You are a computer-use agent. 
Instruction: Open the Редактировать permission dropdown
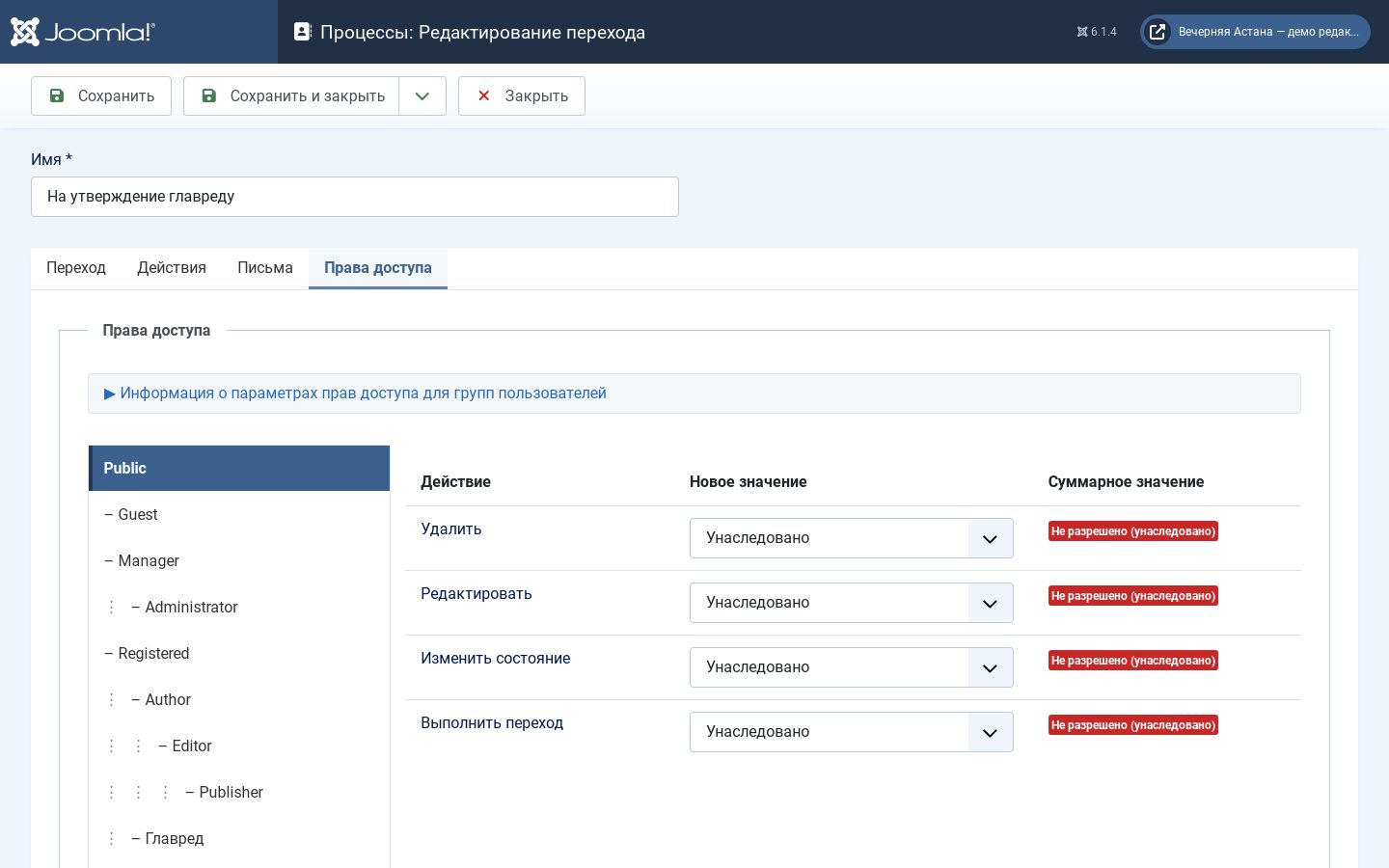click(851, 603)
